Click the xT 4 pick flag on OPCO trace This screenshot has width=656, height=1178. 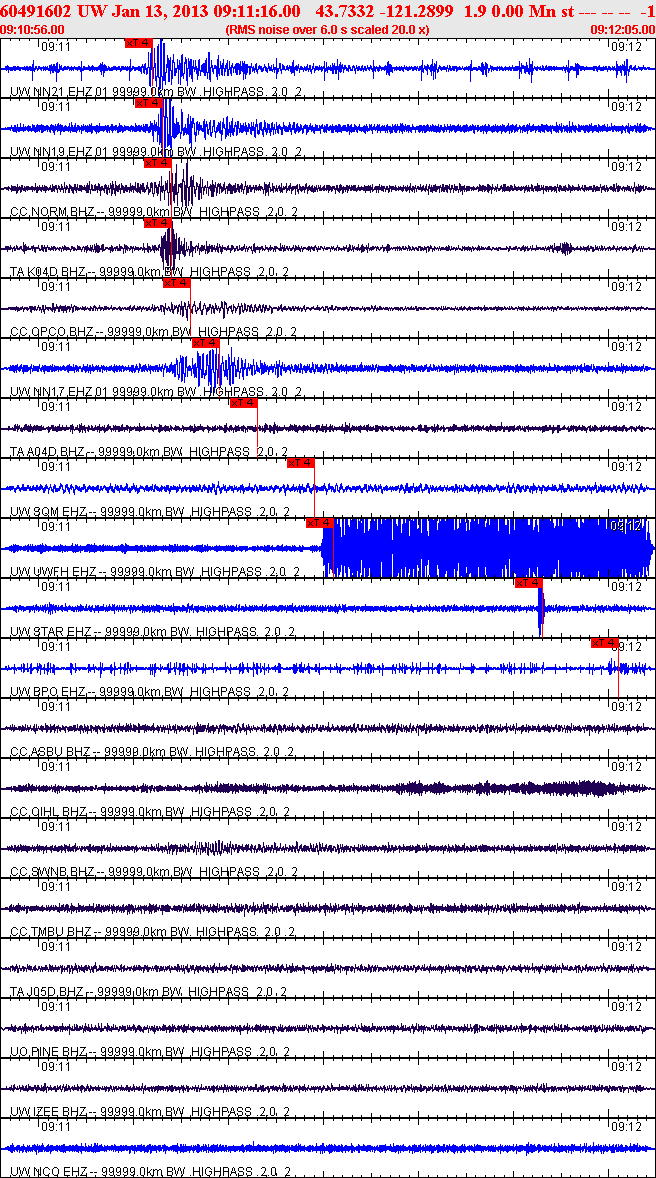coord(176,283)
